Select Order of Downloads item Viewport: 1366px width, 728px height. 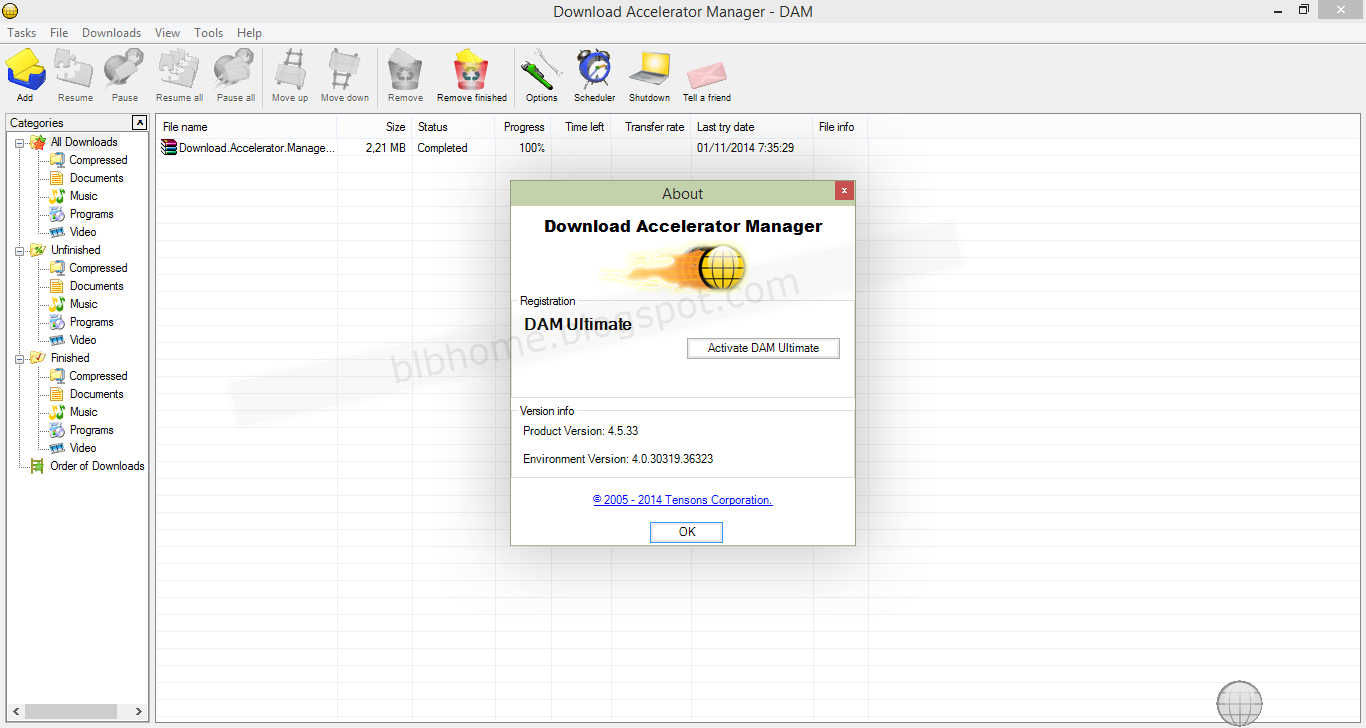click(x=97, y=466)
